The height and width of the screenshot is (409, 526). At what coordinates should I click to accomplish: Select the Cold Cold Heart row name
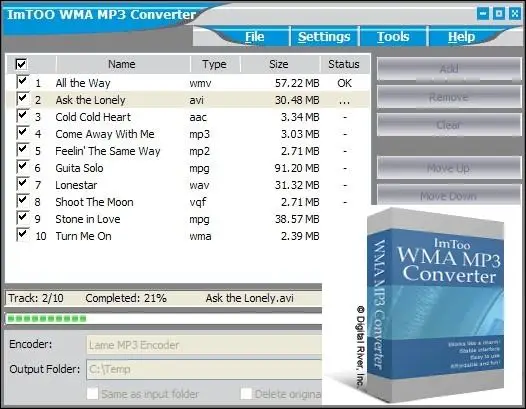pyautogui.click(x=93, y=117)
